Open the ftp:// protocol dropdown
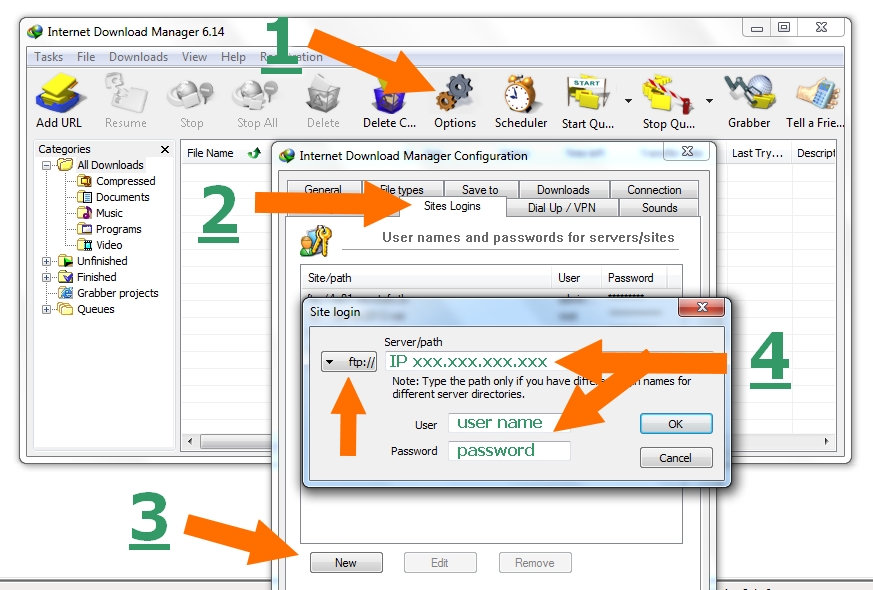Screen dimensions: 873x590 click(x=349, y=362)
